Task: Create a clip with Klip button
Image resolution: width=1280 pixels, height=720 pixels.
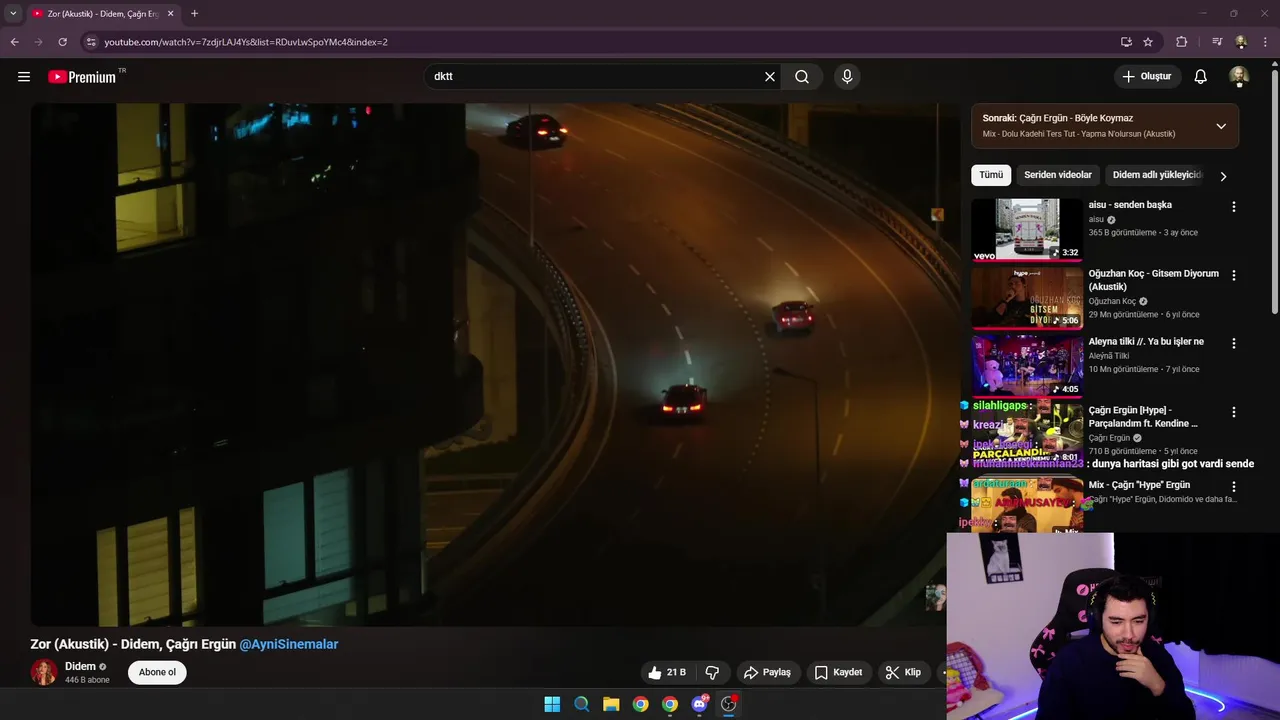Action: [903, 672]
